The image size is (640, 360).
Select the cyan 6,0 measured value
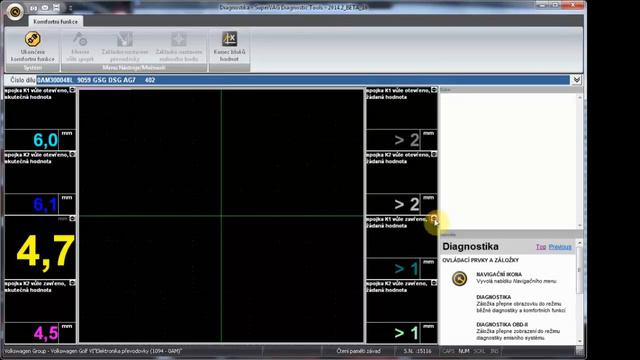[45, 140]
